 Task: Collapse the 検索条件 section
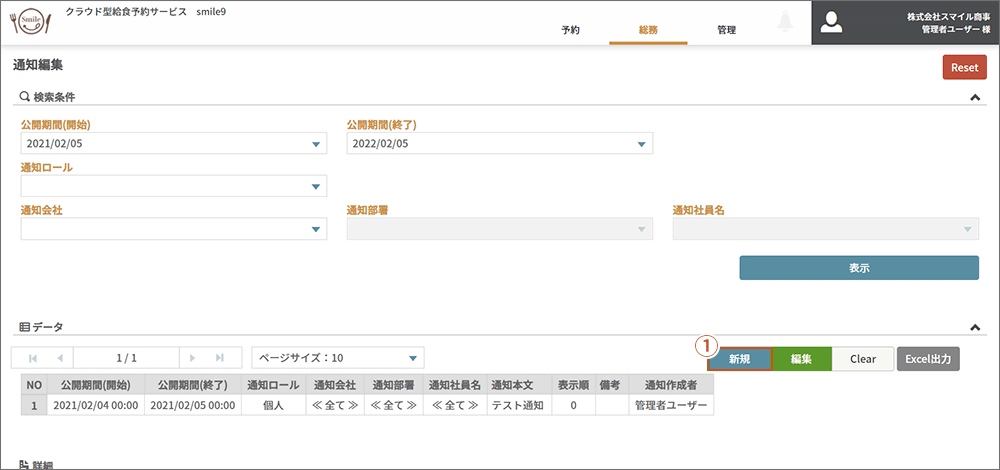click(975, 97)
